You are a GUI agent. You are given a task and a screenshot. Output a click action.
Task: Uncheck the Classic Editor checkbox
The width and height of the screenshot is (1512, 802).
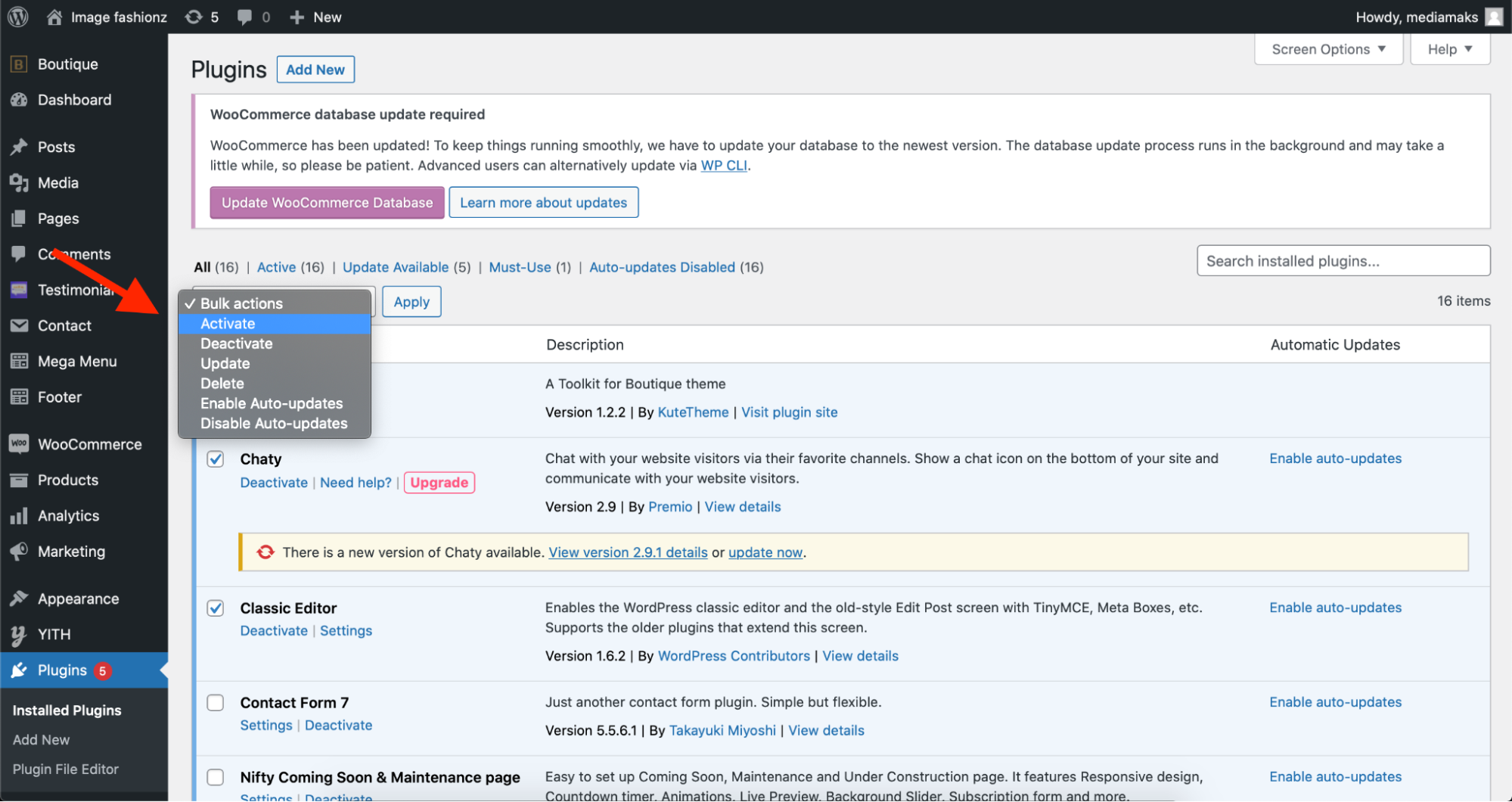click(216, 608)
